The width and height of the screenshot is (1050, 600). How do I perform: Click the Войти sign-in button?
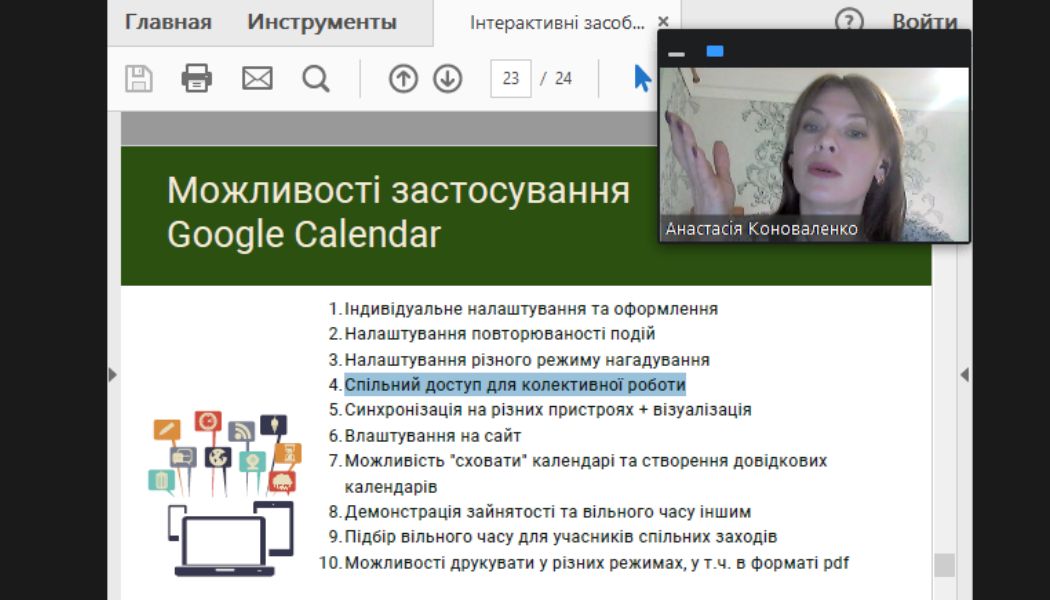point(924,22)
